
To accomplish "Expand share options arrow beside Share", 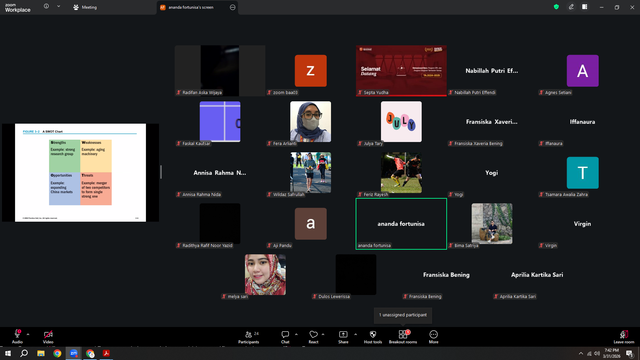I will (x=355, y=334).
